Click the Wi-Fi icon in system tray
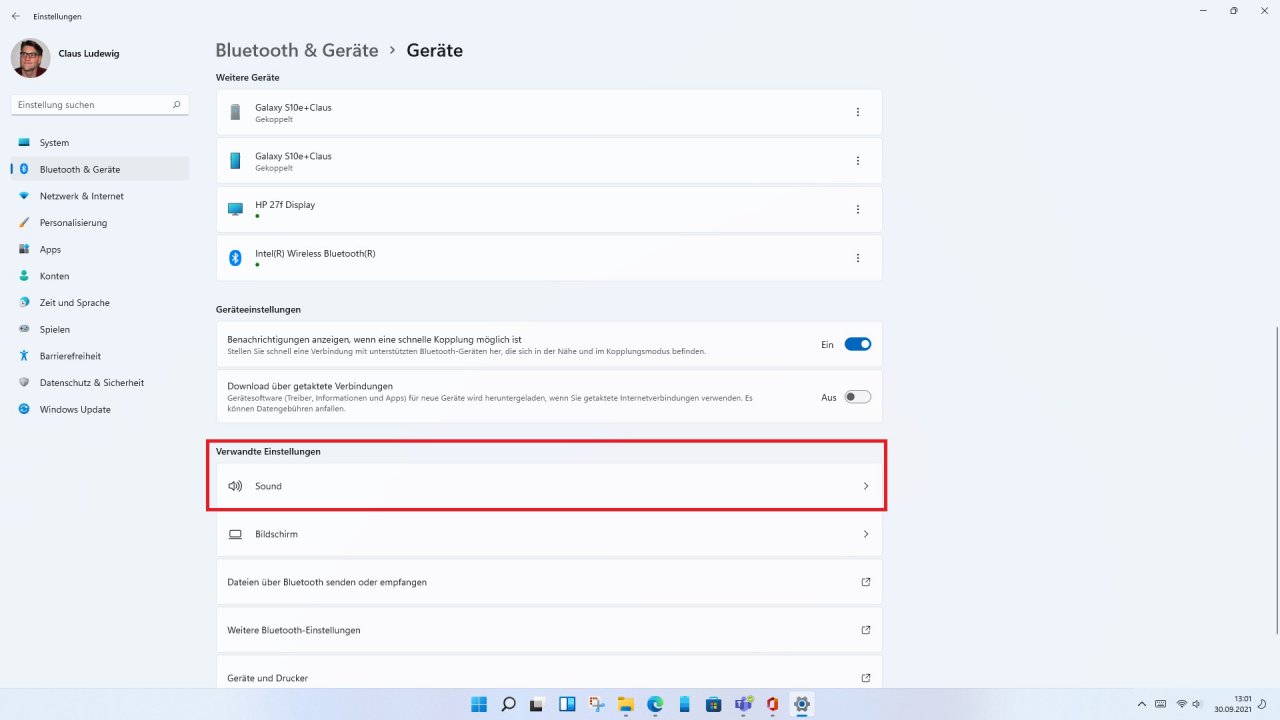Image resolution: width=1280 pixels, height=720 pixels. pos(1182,704)
